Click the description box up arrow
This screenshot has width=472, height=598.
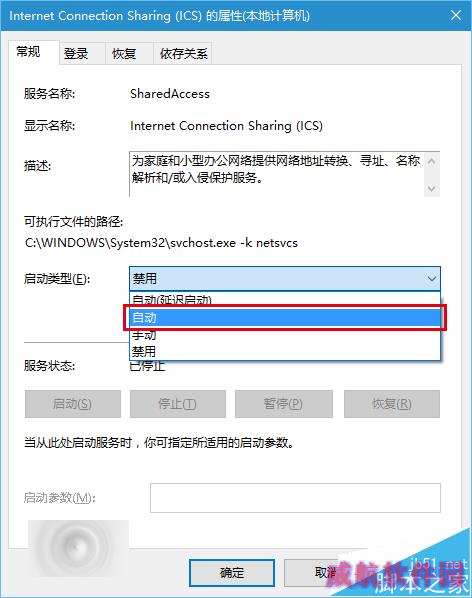point(432,162)
